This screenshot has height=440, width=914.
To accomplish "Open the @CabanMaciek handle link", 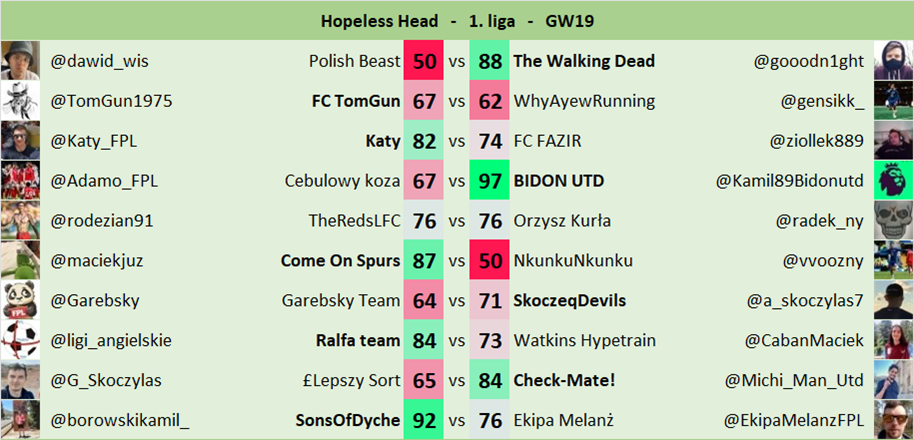I will coord(805,341).
